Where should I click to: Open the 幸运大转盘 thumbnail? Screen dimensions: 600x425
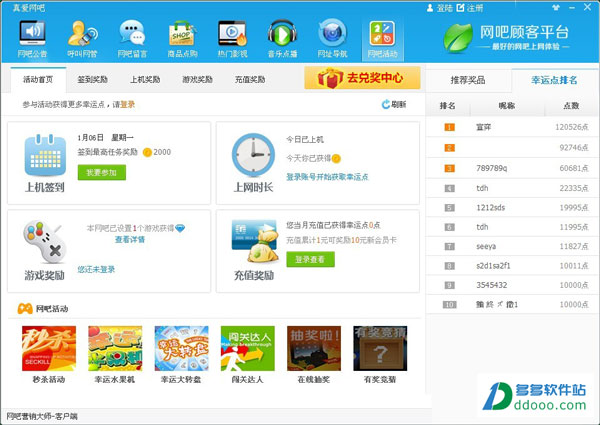[x=181, y=348]
